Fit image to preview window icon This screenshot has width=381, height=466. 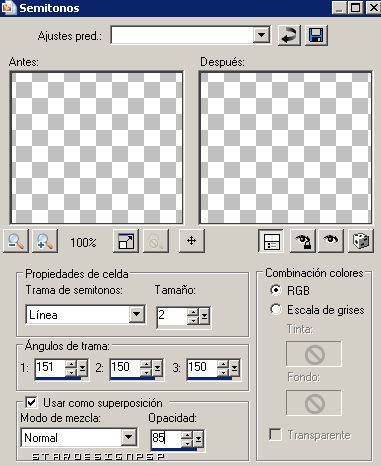pos(126,241)
